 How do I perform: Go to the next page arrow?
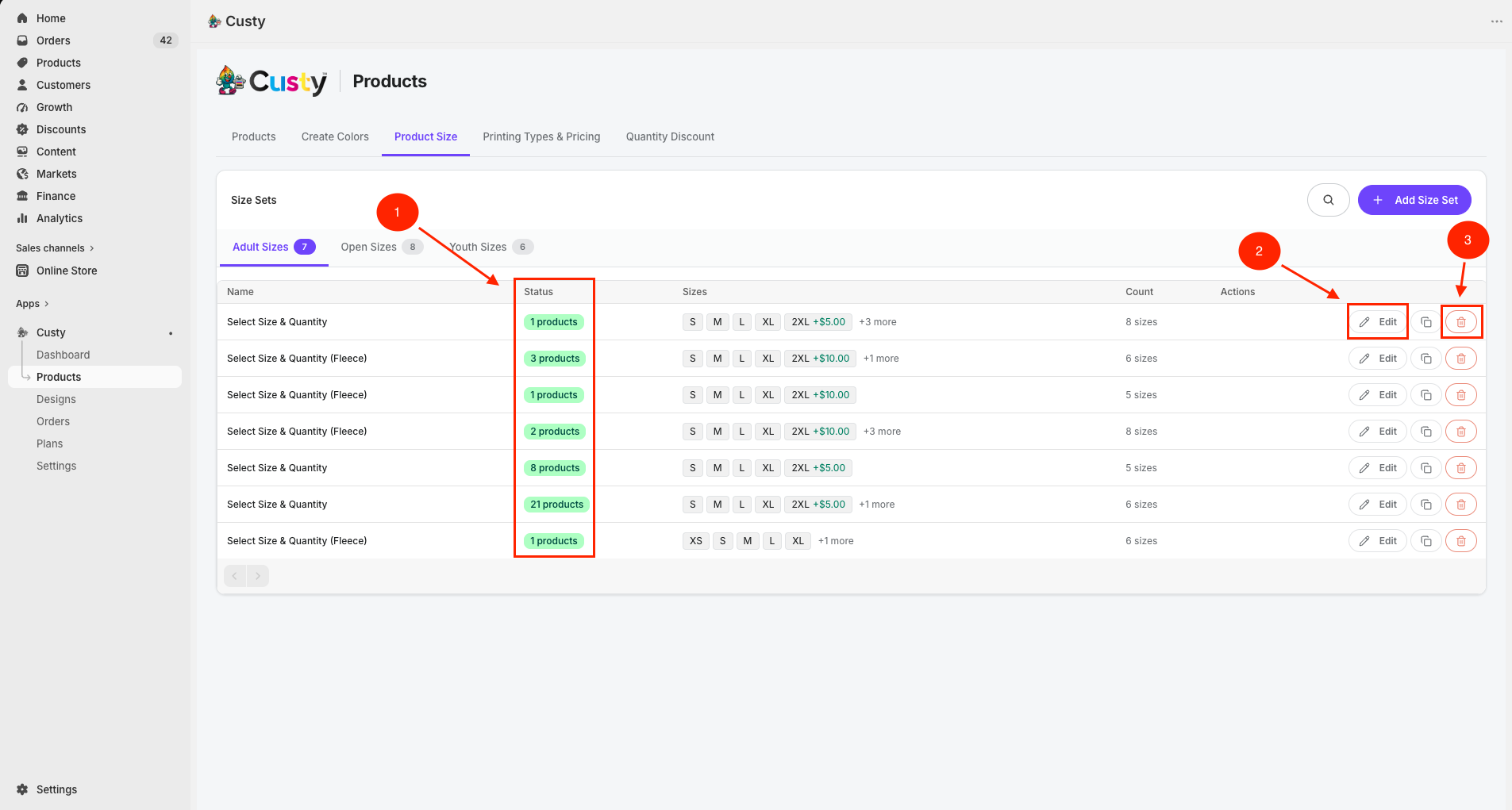(258, 576)
